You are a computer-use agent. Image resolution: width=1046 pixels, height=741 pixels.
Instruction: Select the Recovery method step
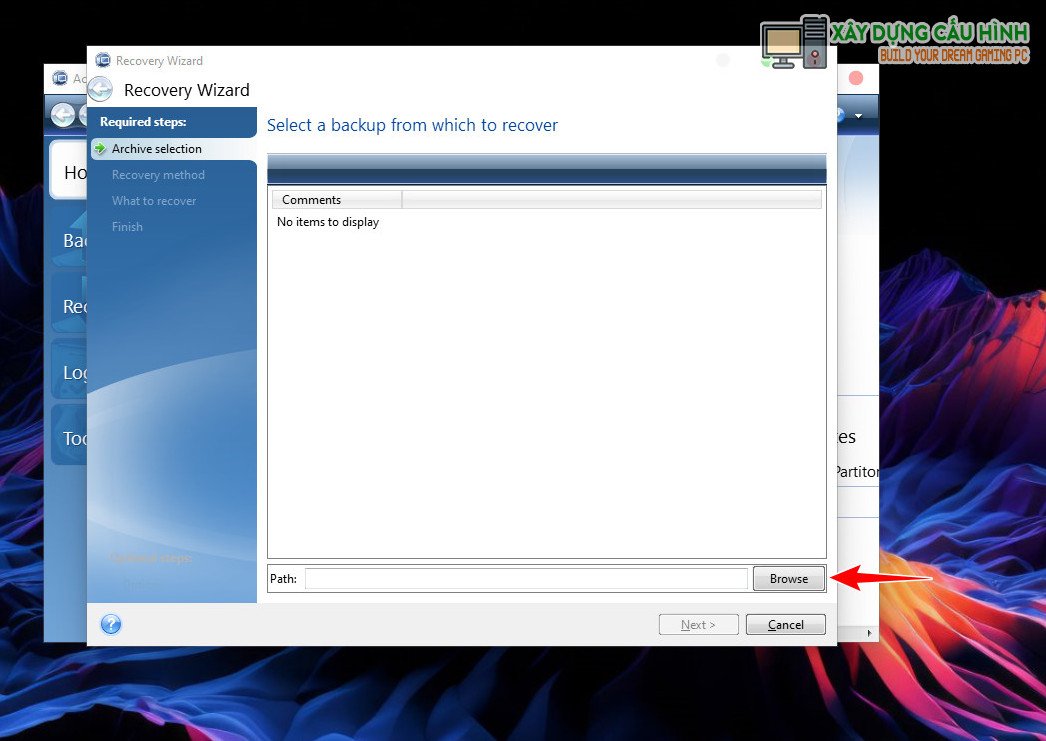(158, 175)
